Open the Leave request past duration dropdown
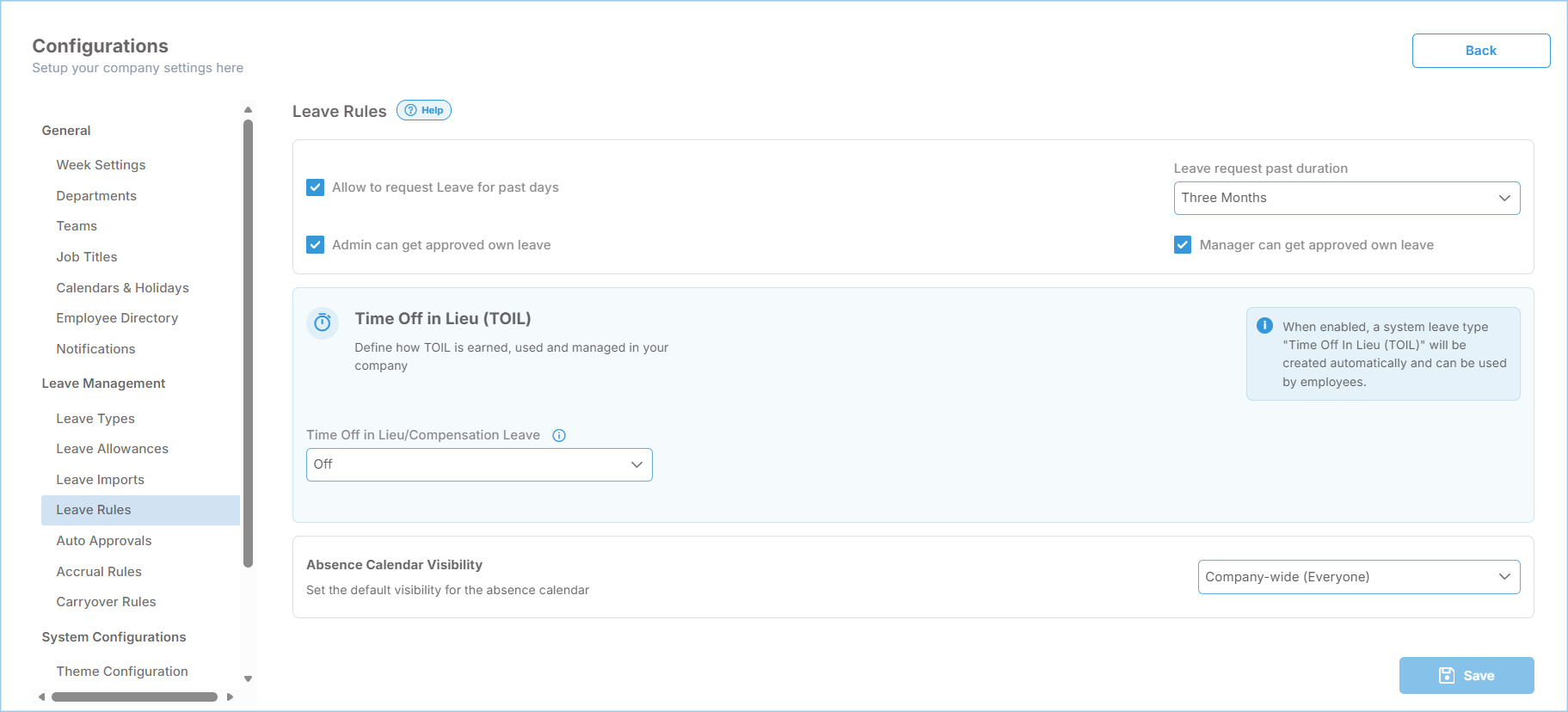The image size is (1568, 712). coord(1347,198)
